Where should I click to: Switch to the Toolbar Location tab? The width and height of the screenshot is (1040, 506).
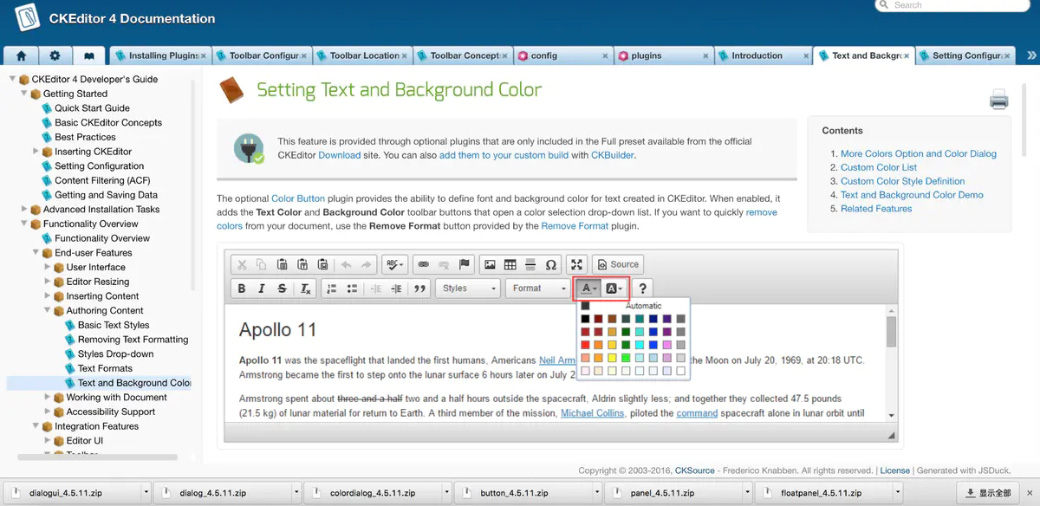click(363, 56)
